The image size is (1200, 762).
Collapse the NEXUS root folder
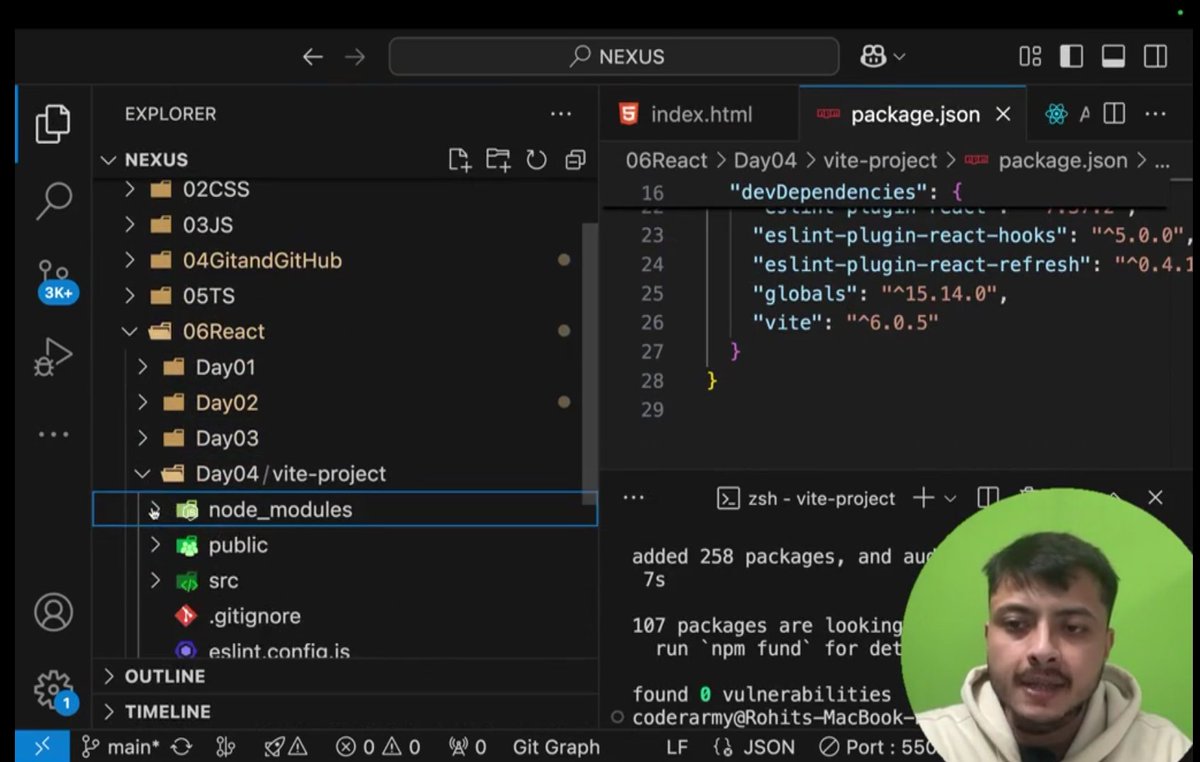[x=110, y=160]
